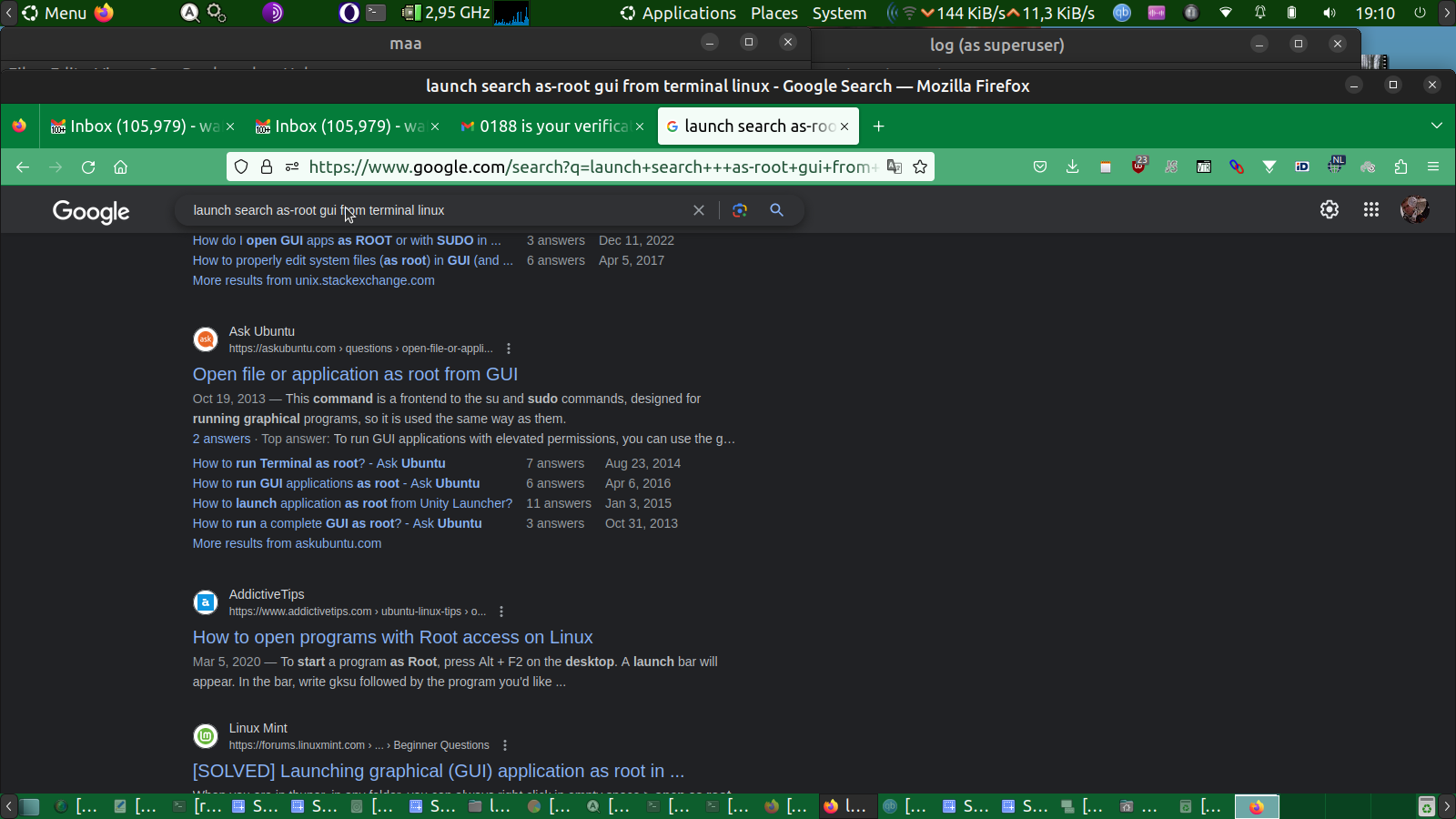
Task: Open the volume control in the panel
Action: point(1329,14)
